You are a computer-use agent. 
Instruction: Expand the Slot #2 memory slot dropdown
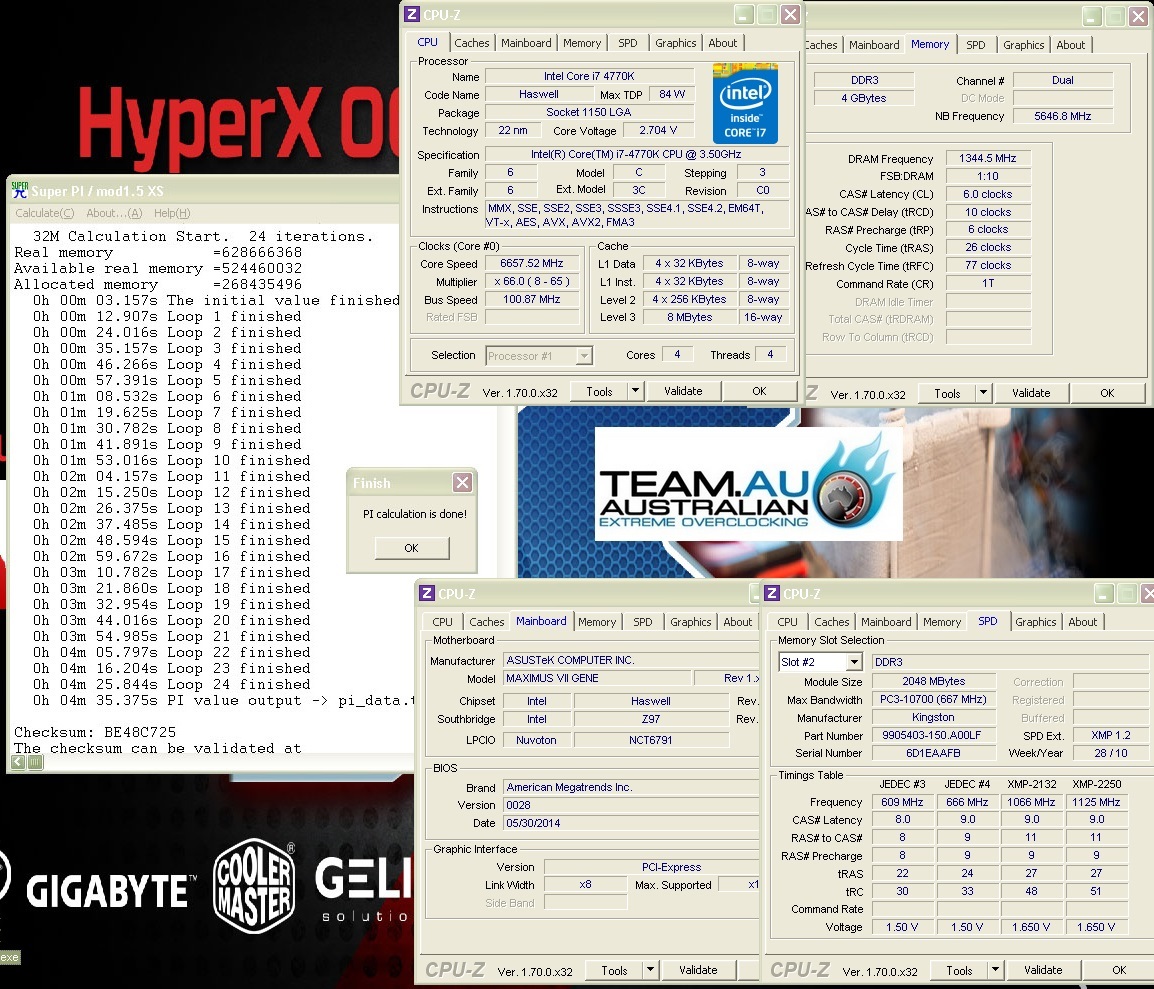[854, 662]
